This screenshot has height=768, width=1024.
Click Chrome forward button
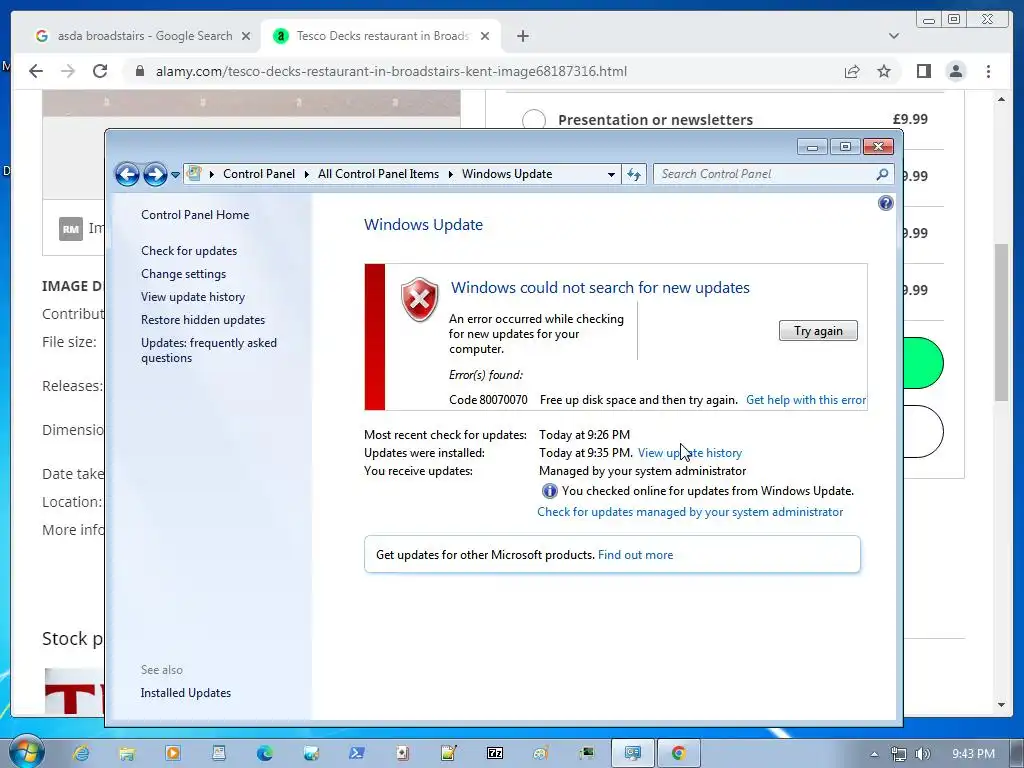pyautogui.click(x=68, y=71)
